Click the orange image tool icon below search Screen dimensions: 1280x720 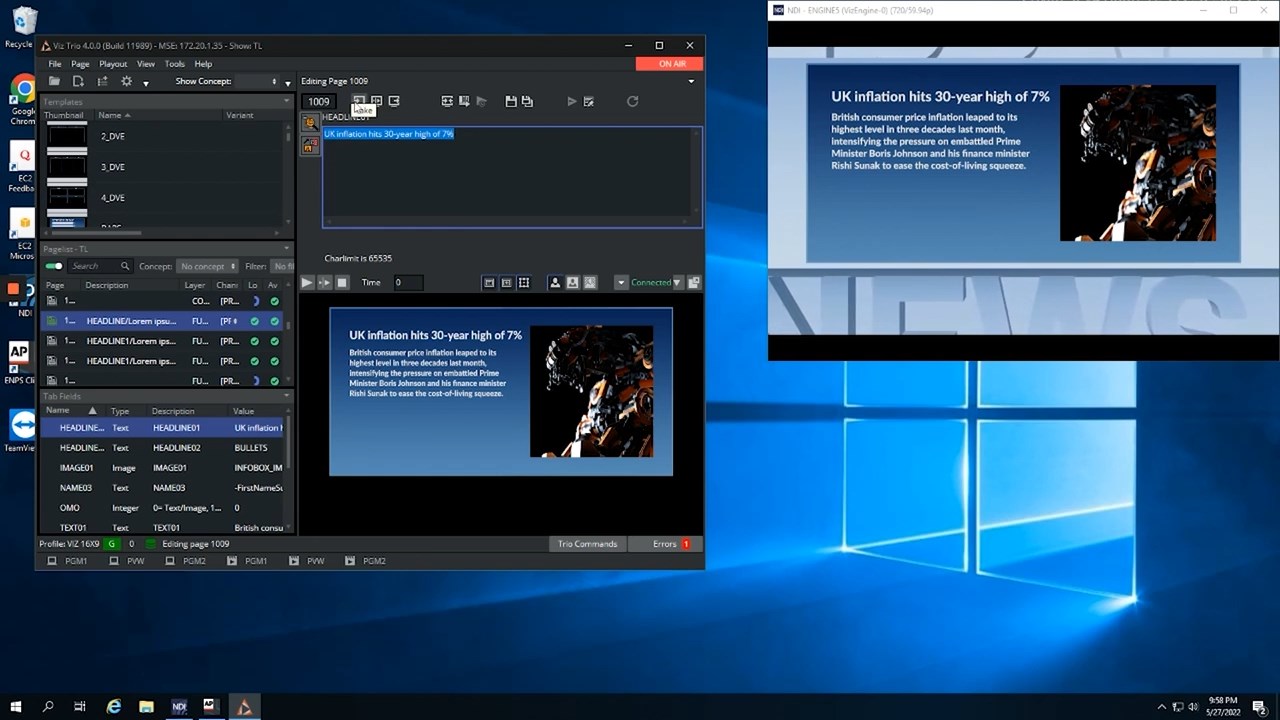(310, 145)
